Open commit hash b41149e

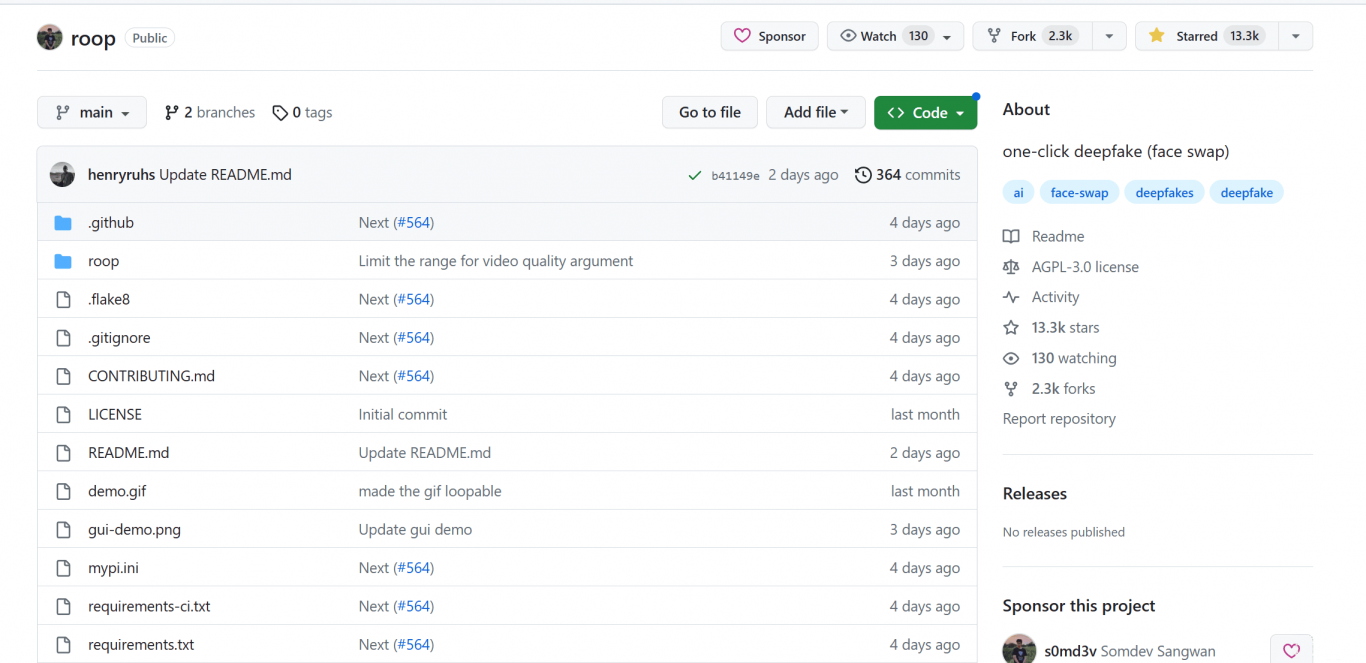(x=735, y=176)
